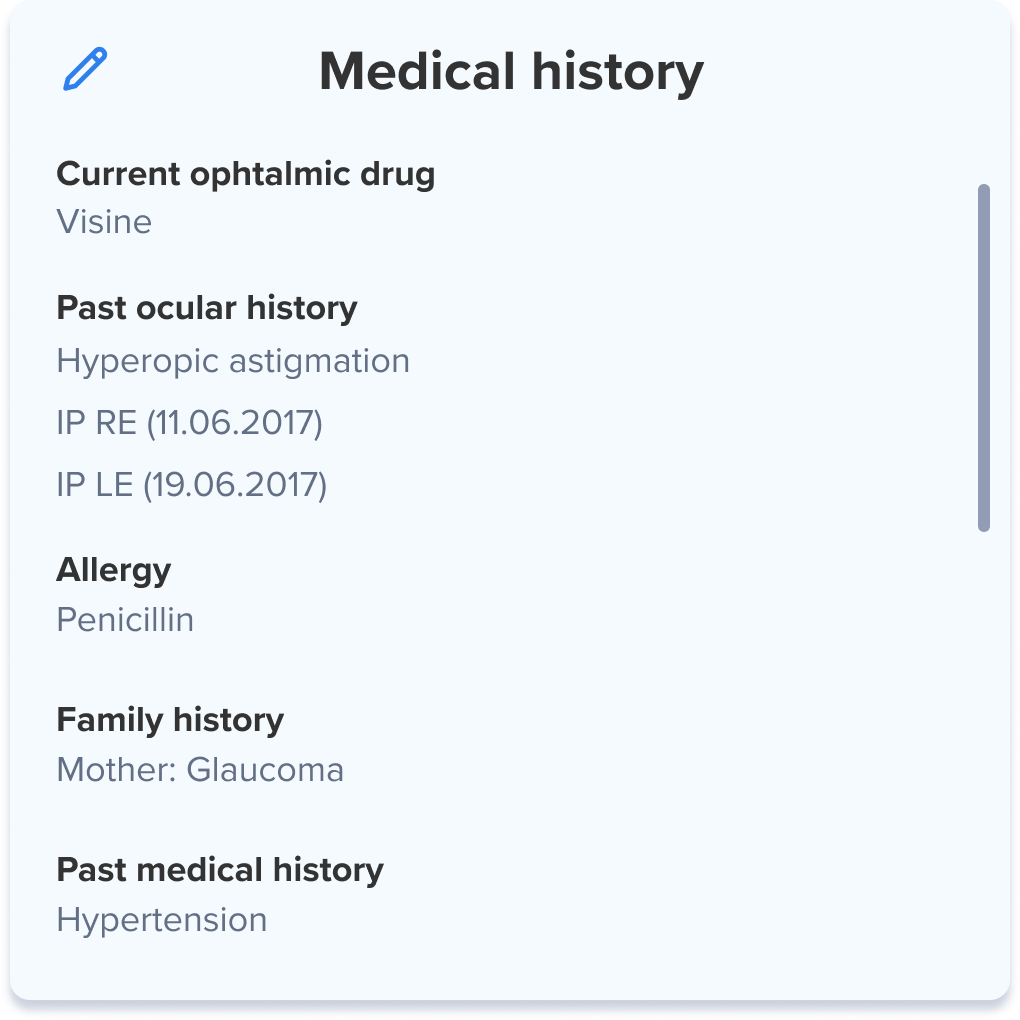
Task: Click the vertical scrollbar thumb
Action: (x=984, y=357)
